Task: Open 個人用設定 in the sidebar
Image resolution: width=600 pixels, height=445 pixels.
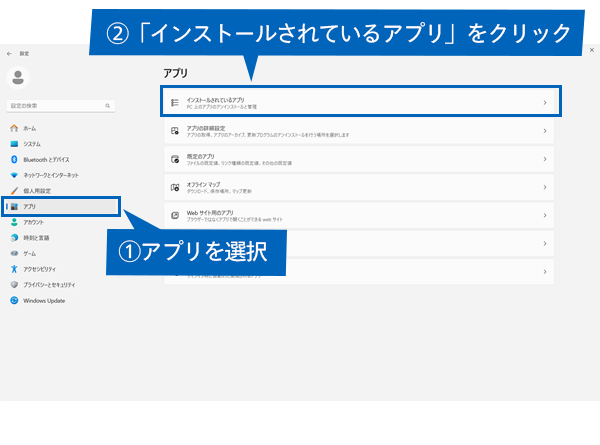Action: point(36,190)
